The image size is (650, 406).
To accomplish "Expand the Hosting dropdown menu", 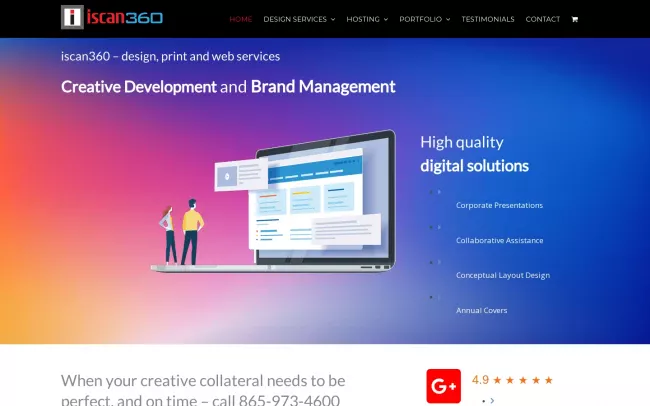I will click(x=366, y=19).
